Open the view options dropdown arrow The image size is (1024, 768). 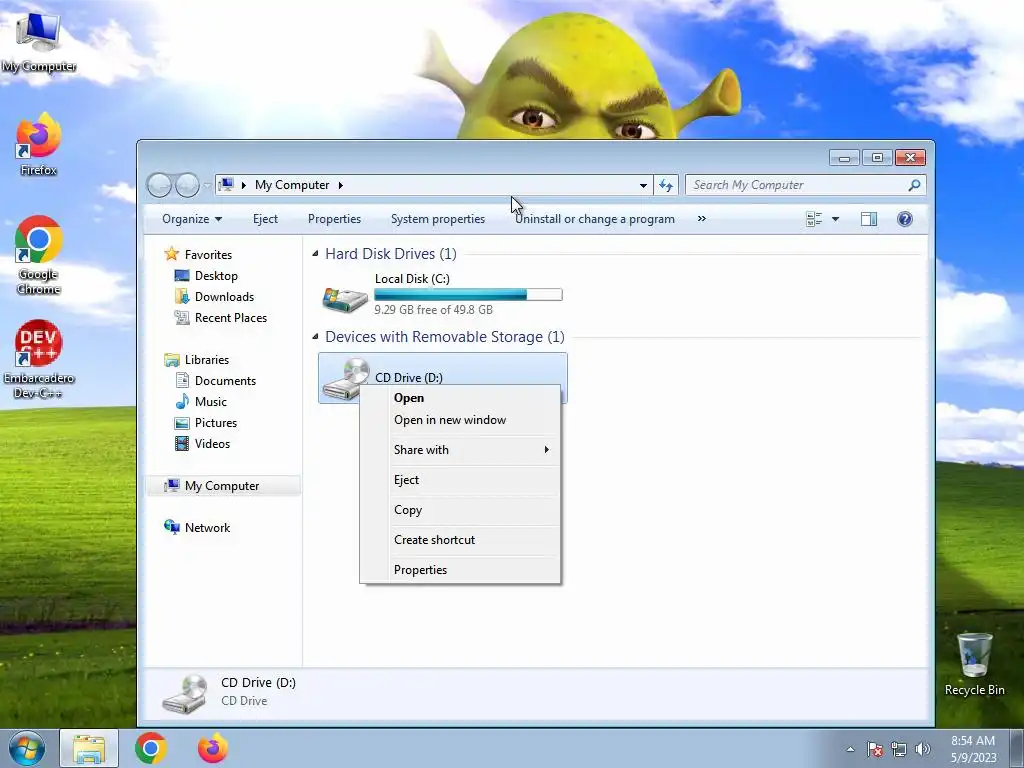coord(835,219)
